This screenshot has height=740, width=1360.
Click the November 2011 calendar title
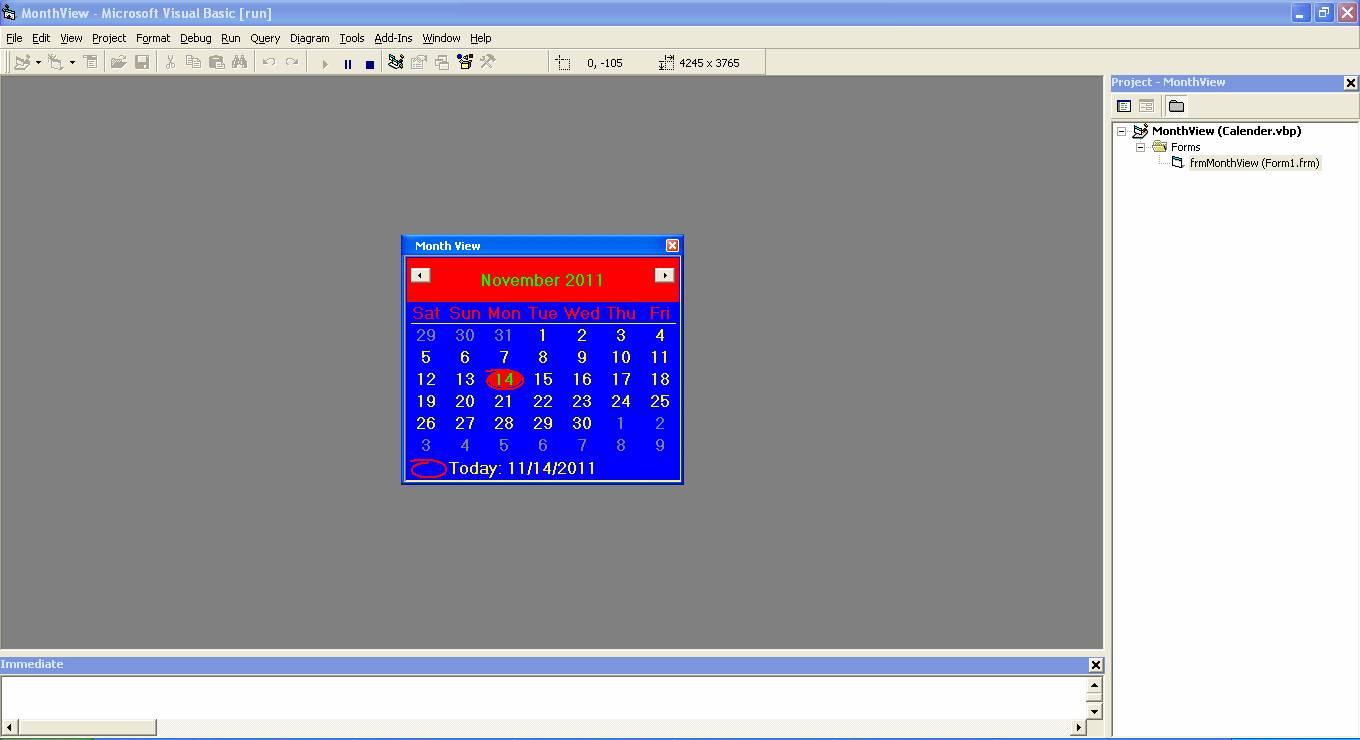pyautogui.click(x=542, y=280)
